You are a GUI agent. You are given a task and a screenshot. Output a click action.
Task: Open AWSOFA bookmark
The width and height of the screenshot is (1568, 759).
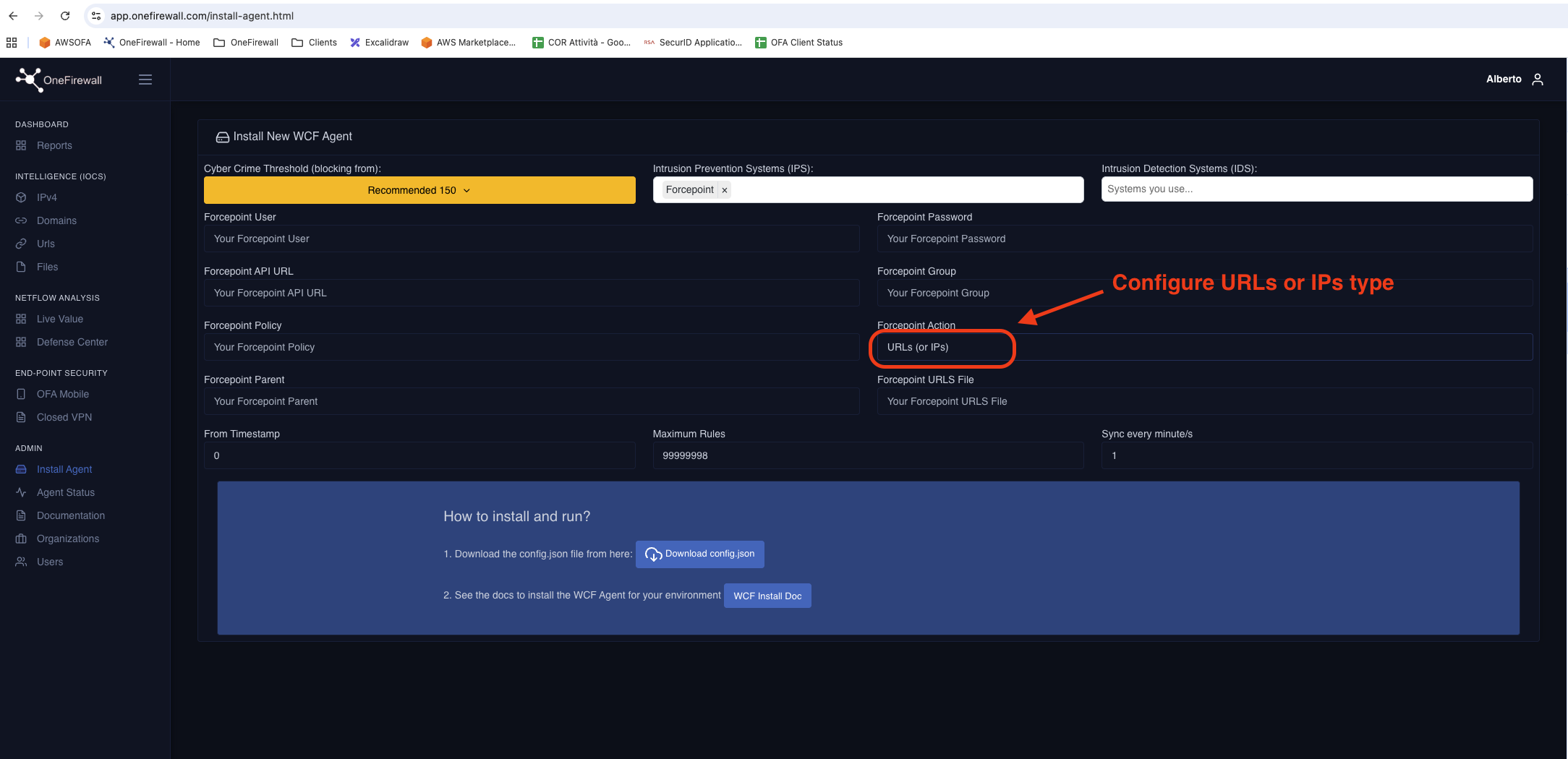point(65,43)
